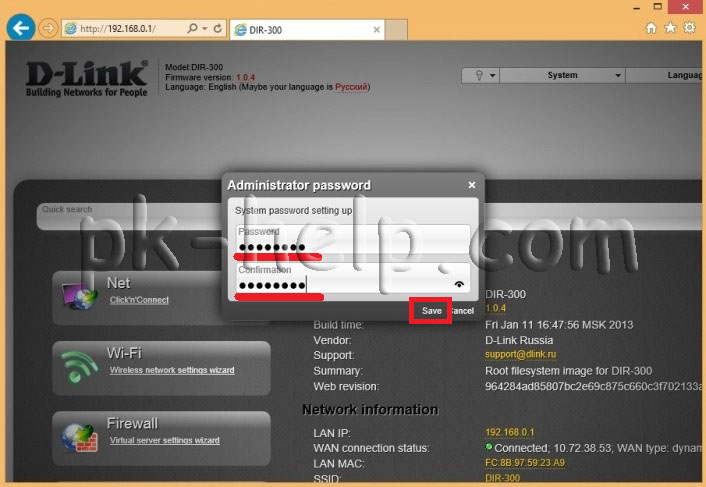
Task: Refresh the page with the reload icon
Action: 218,28
